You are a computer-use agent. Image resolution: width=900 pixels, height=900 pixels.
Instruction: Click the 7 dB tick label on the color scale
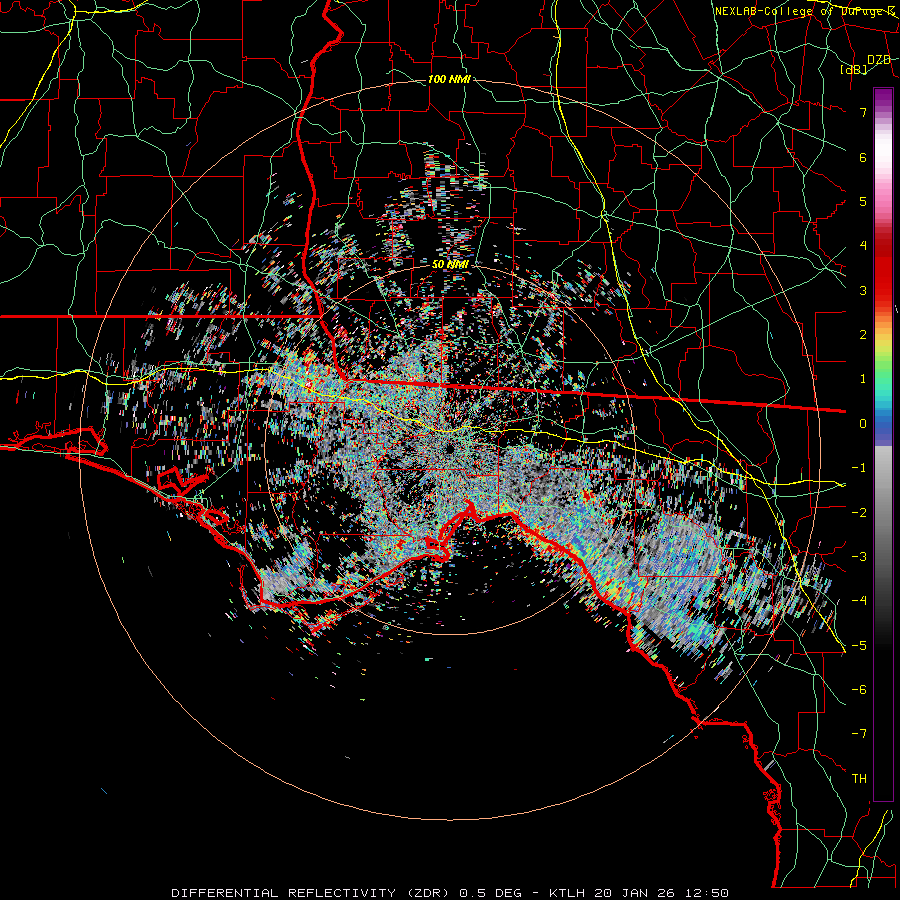[x=863, y=112]
